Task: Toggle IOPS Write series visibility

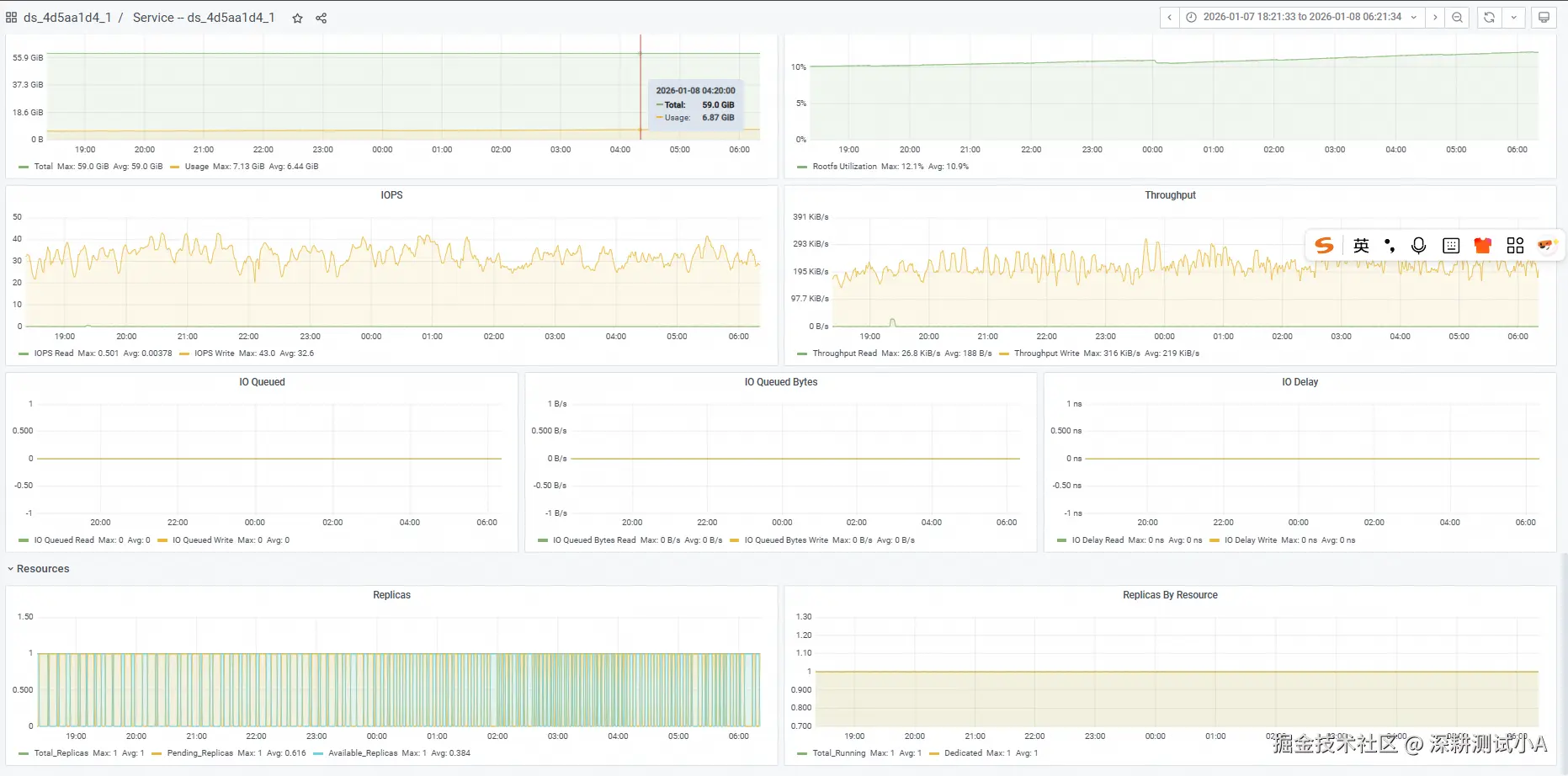Action: pyautogui.click(x=215, y=353)
